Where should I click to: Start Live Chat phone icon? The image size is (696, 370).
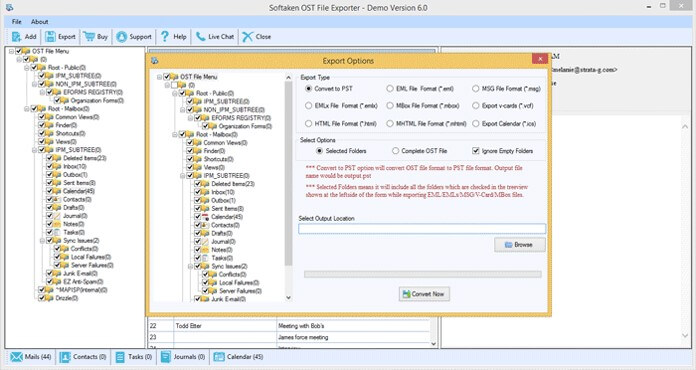(201, 36)
